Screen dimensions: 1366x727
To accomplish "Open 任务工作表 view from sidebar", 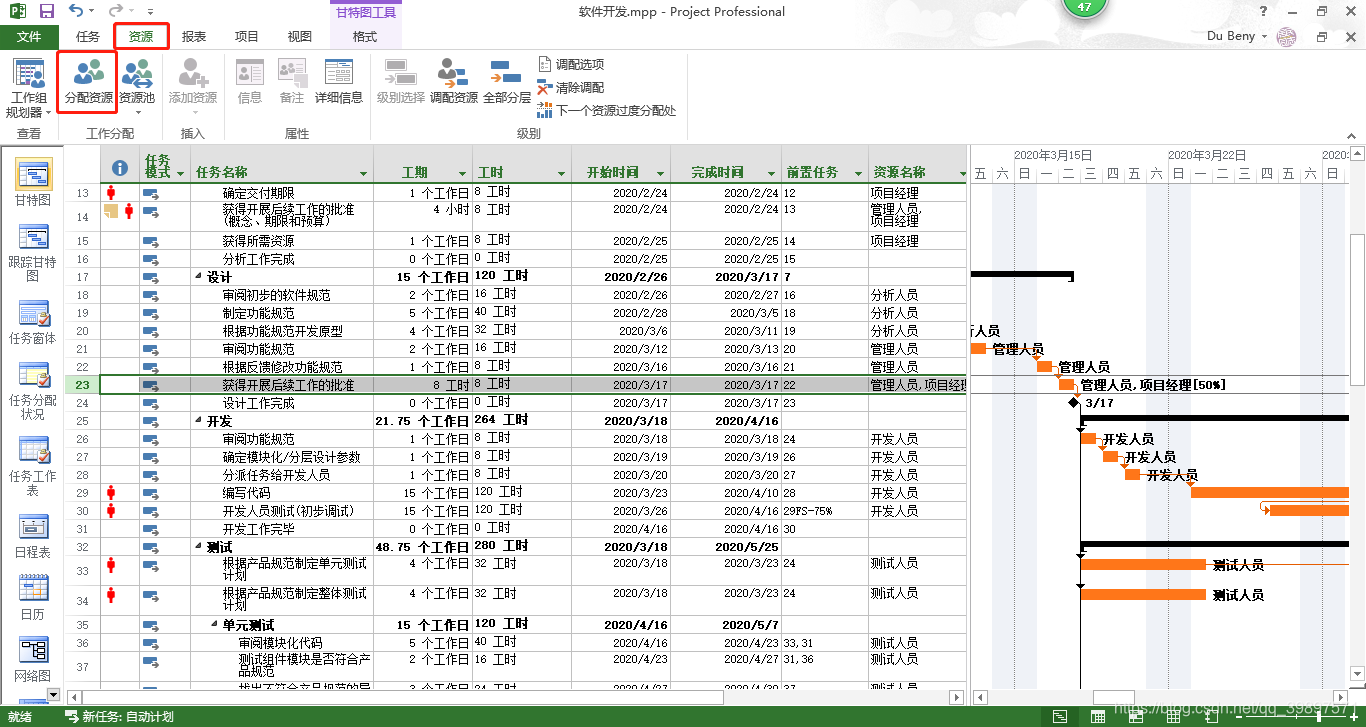I will click(x=33, y=467).
